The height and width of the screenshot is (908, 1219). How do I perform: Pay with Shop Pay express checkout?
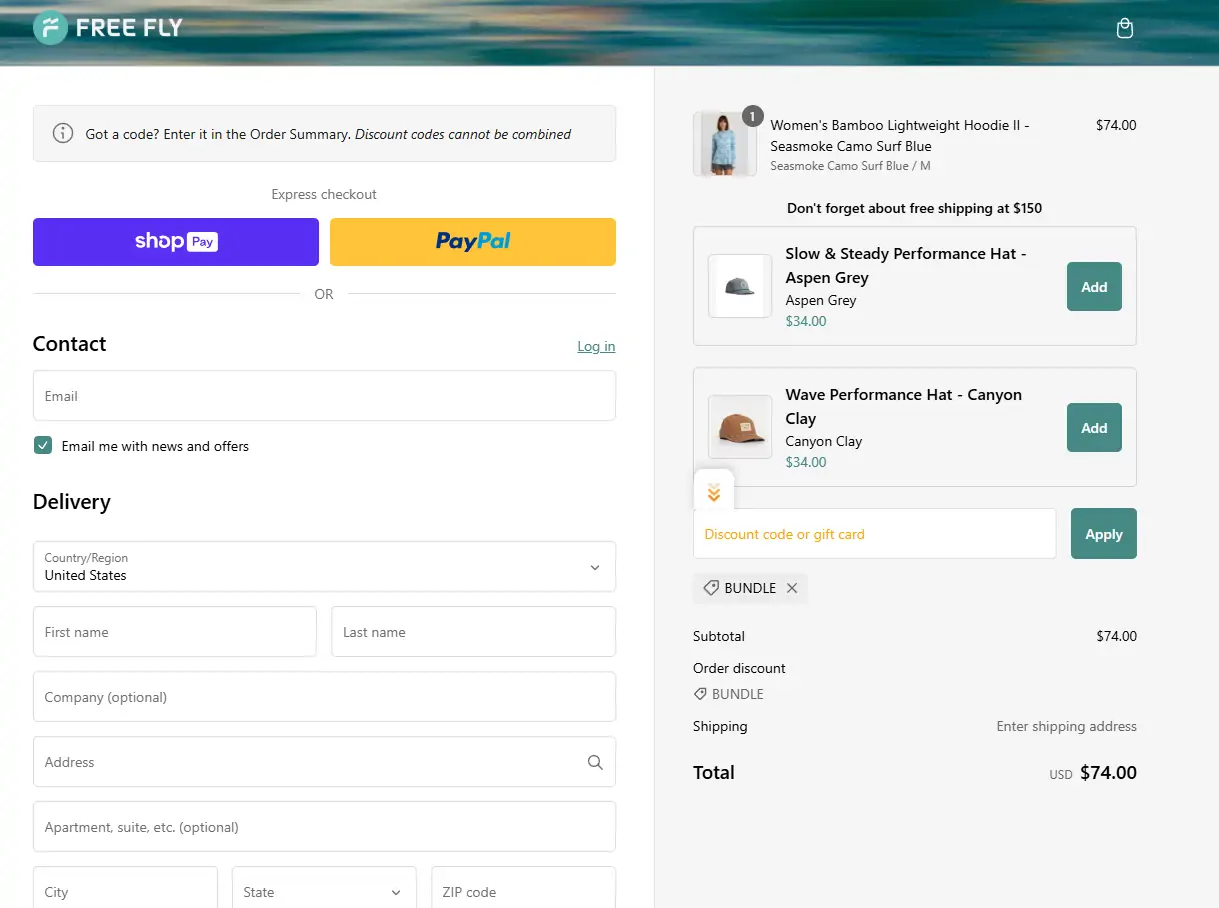(x=176, y=242)
